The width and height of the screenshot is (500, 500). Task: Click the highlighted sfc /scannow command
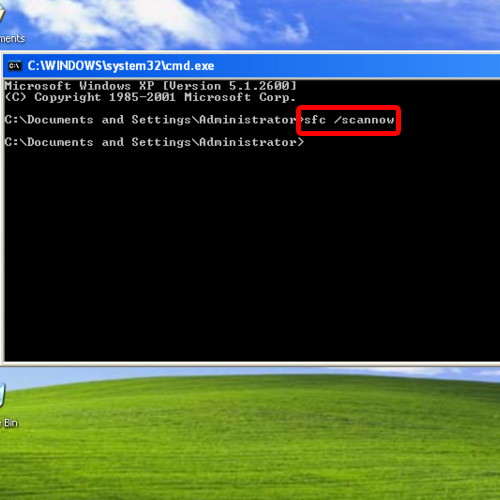tap(349, 120)
